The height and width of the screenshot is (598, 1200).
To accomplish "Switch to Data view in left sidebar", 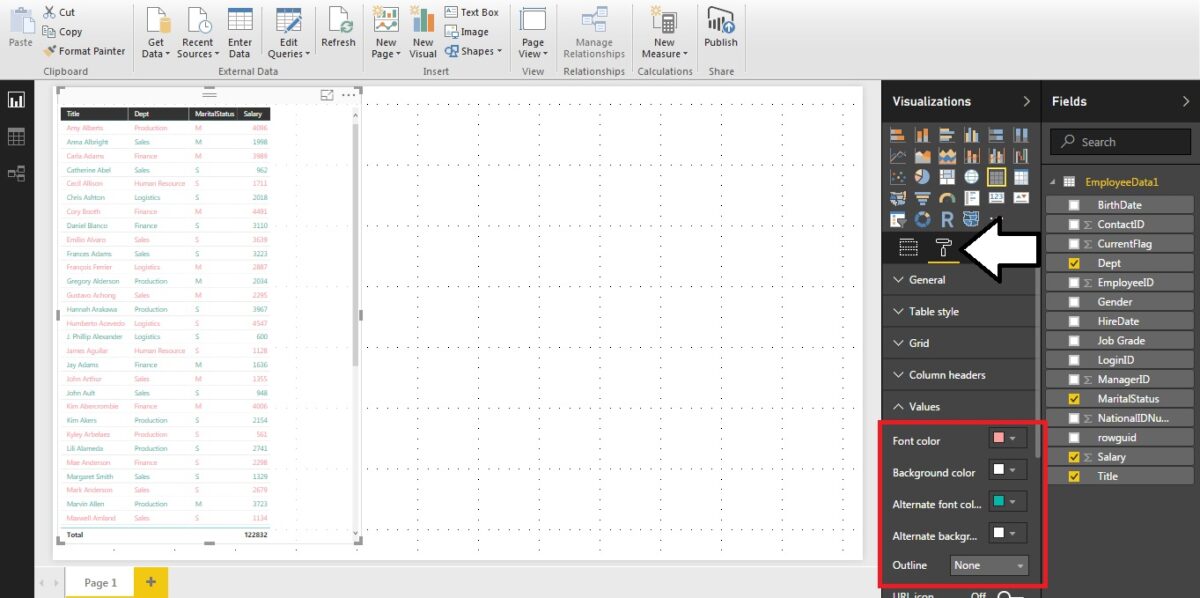I will [15, 139].
